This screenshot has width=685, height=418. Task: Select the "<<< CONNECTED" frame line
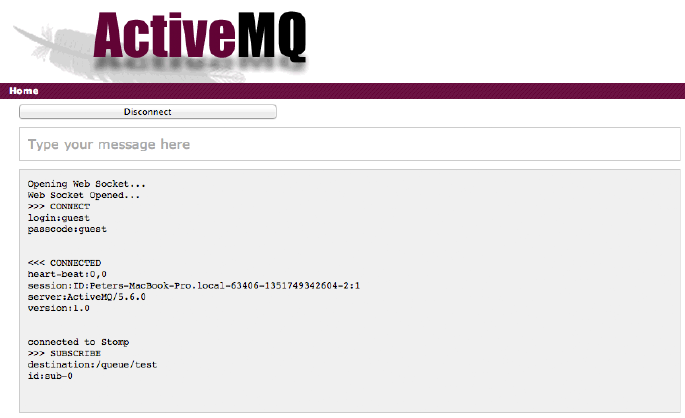tap(64, 263)
